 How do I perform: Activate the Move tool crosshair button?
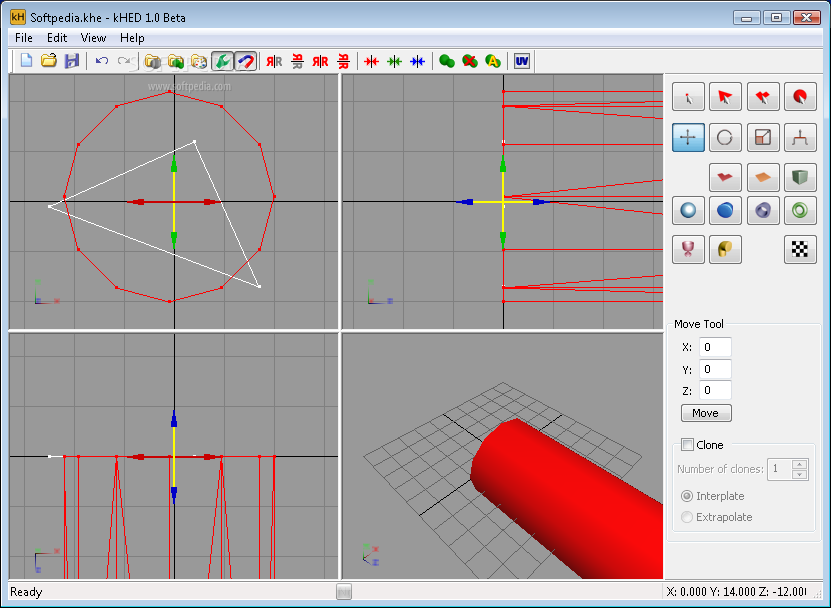click(688, 137)
